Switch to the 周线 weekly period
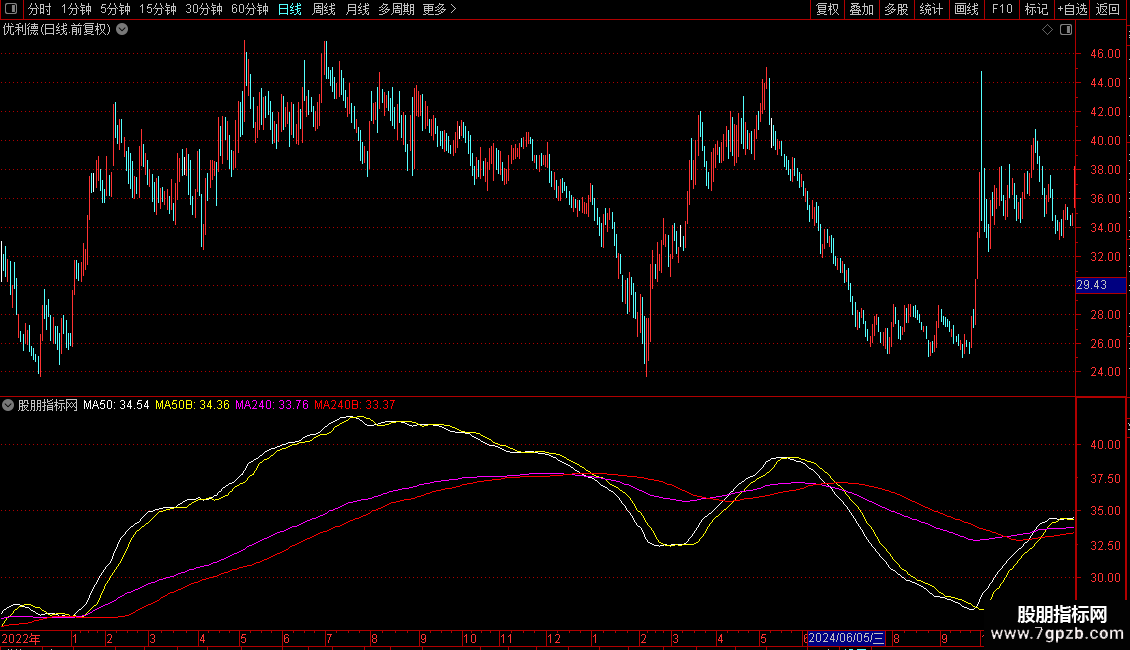 coord(324,10)
